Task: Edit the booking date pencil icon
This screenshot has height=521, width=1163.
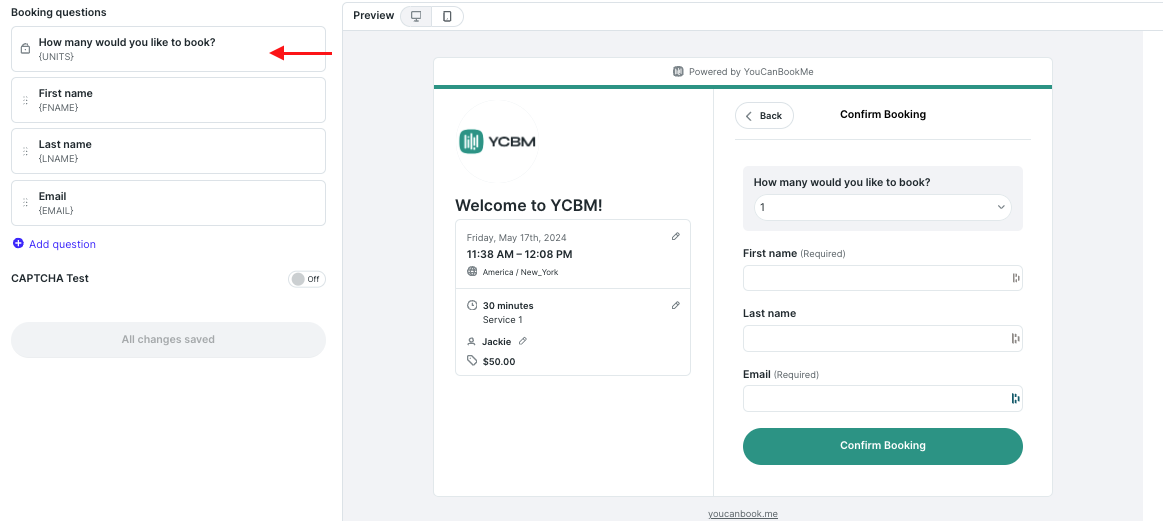Action: [x=676, y=237]
